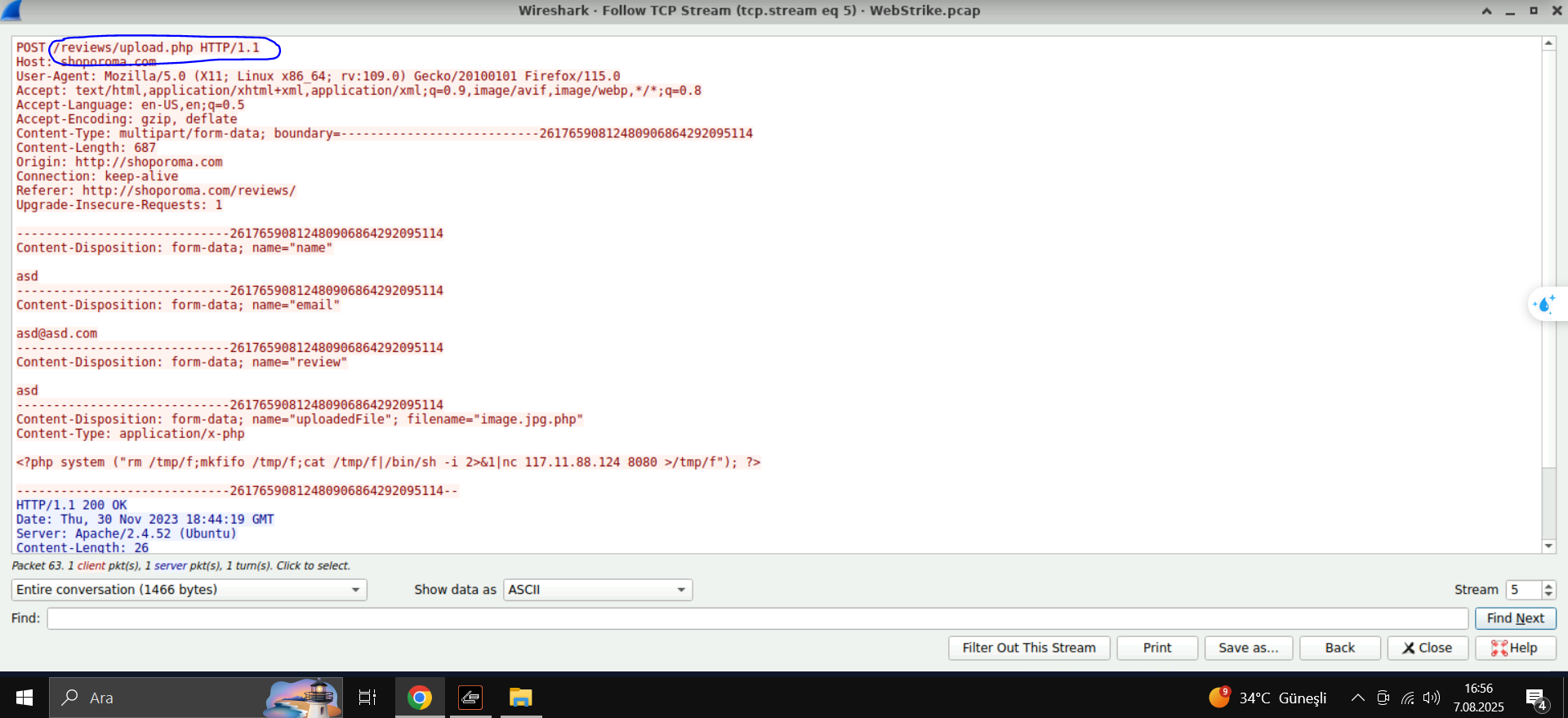Click the "Connection: keep-alive" line
Image resolution: width=1568 pixels, height=718 pixels.
(97, 176)
